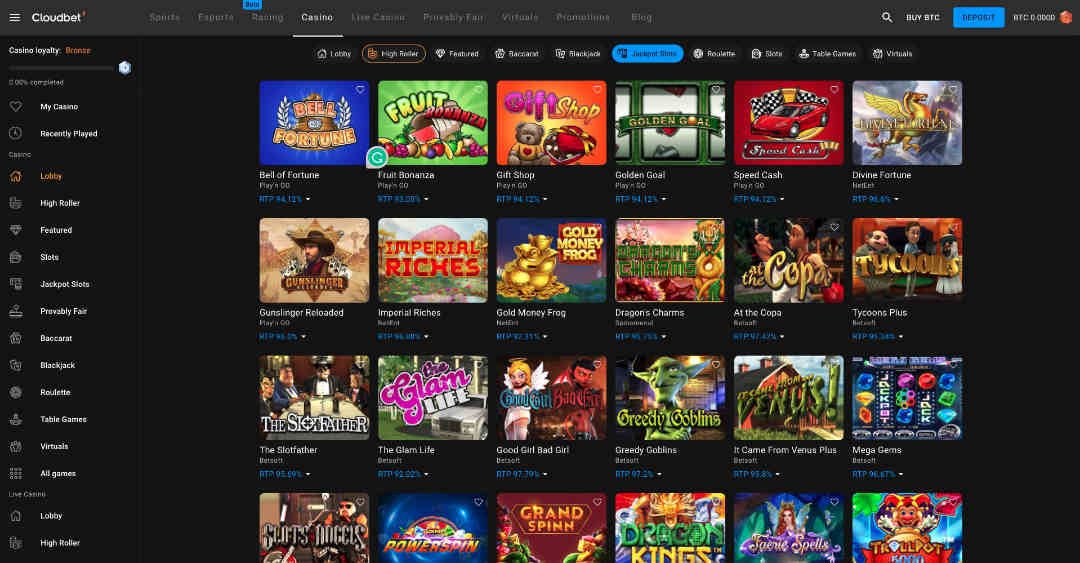The height and width of the screenshot is (563, 1080).
Task: Click the Slots icon in sidebar
Action: (16, 257)
